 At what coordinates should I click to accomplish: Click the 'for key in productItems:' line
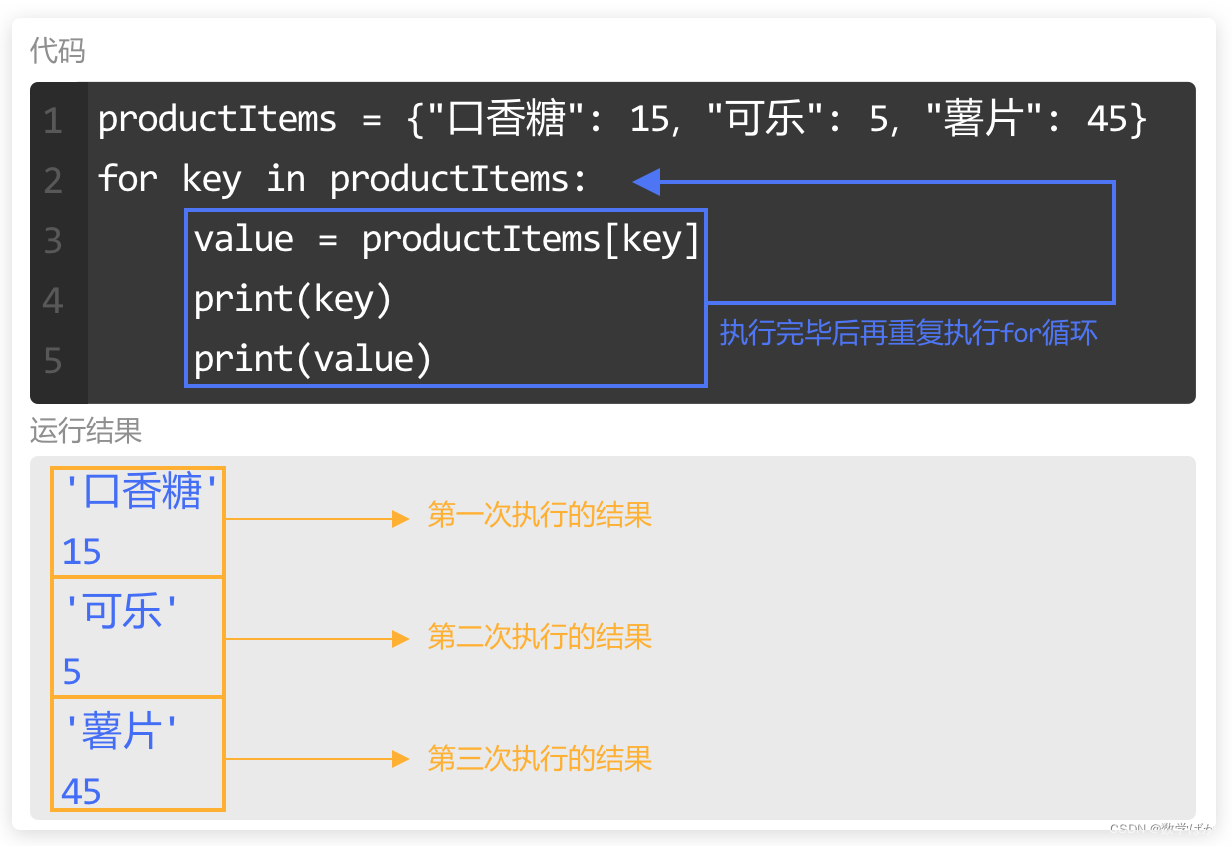343,180
